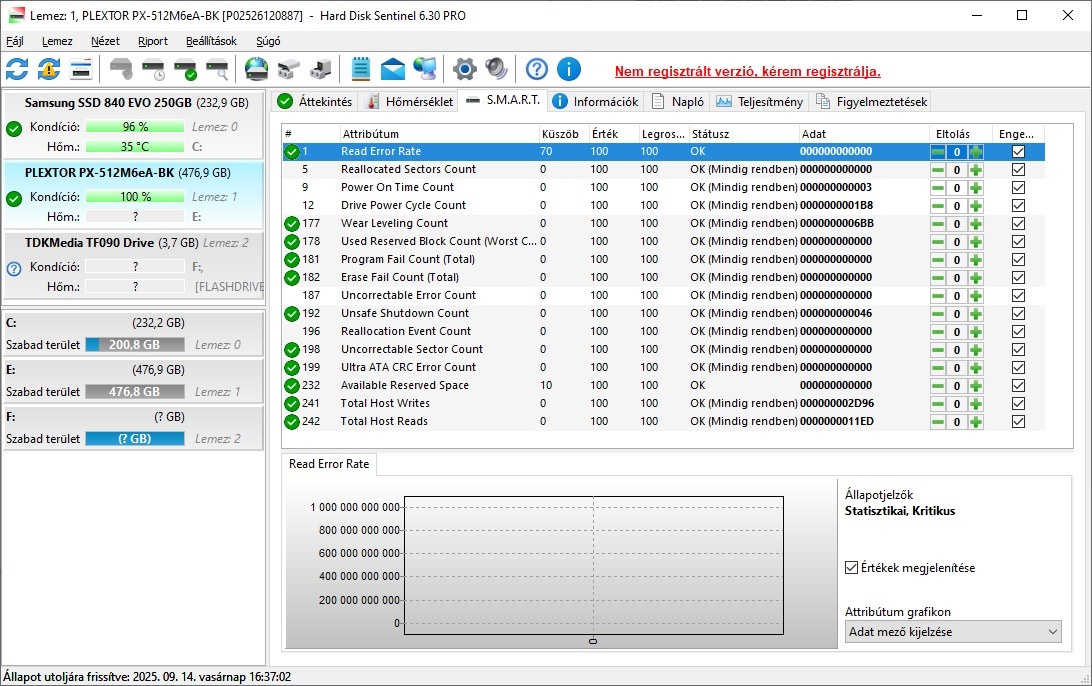Switch to the Információk tab
1092x686 pixels.
tap(595, 102)
